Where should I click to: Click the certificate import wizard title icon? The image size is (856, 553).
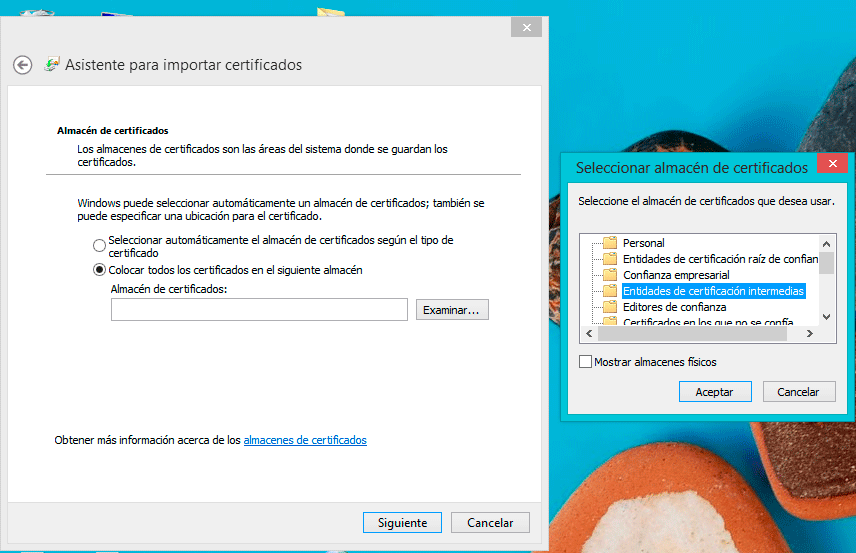52,64
